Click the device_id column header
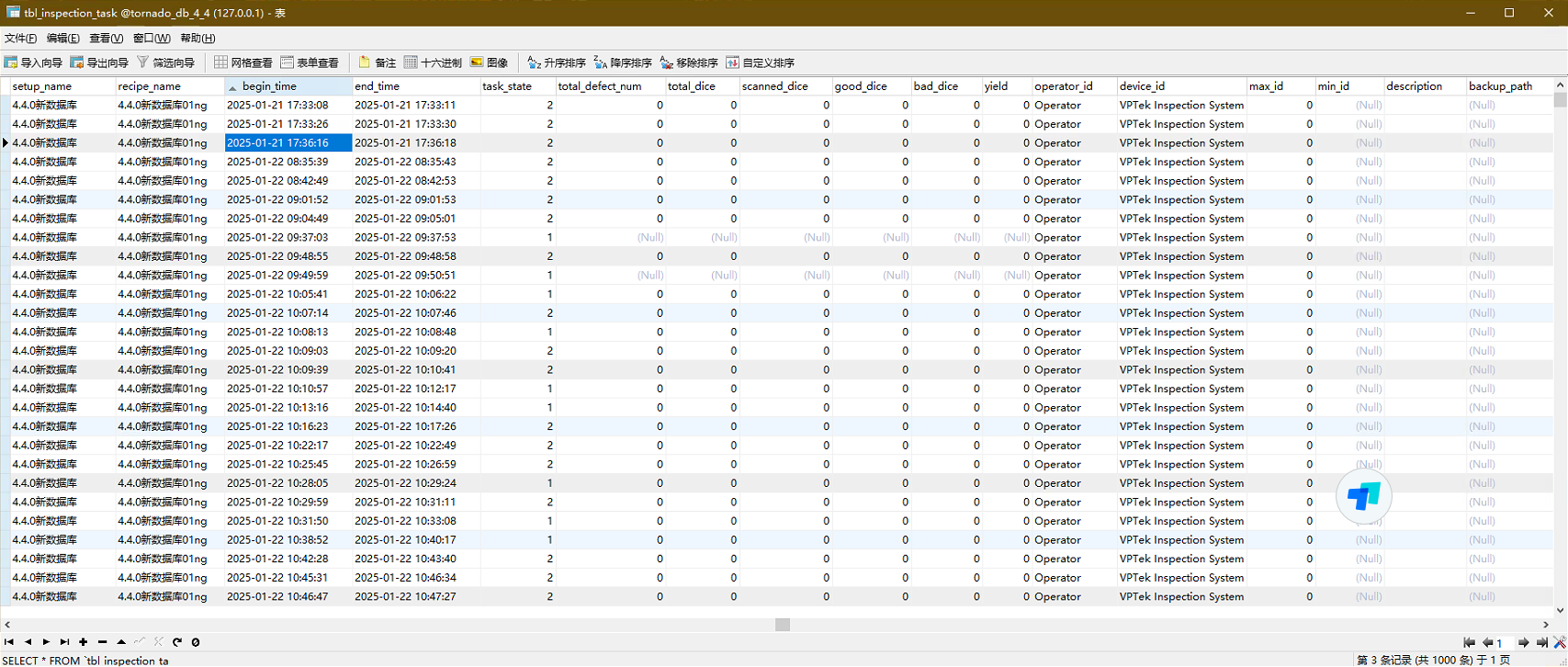 tap(1181, 86)
